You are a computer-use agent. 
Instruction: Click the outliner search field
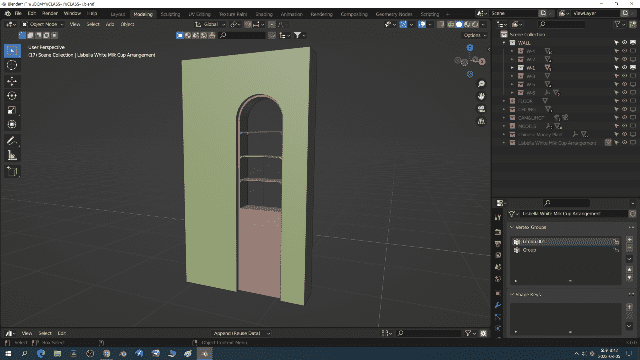coord(561,24)
